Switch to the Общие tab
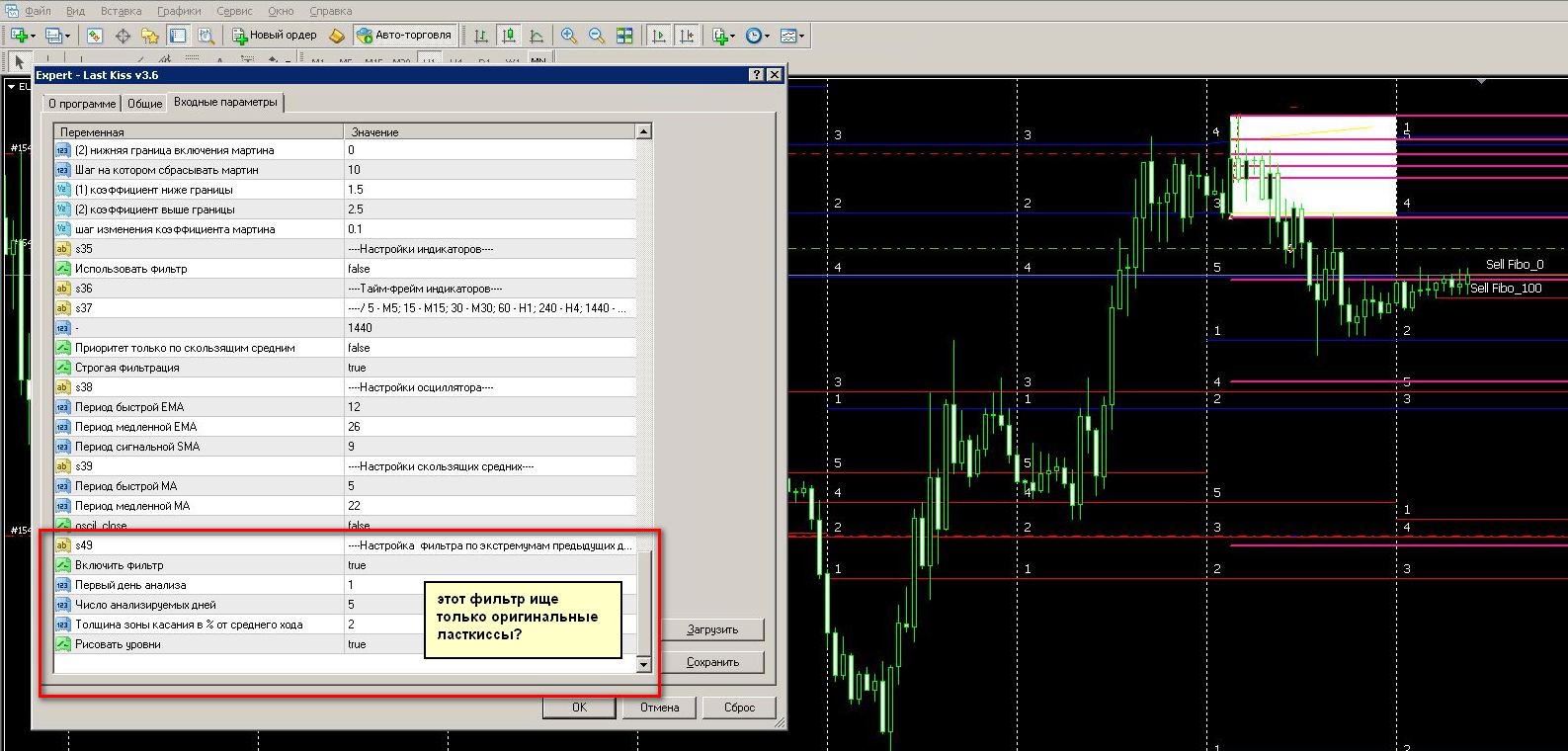The width and height of the screenshot is (1568, 751). [144, 103]
